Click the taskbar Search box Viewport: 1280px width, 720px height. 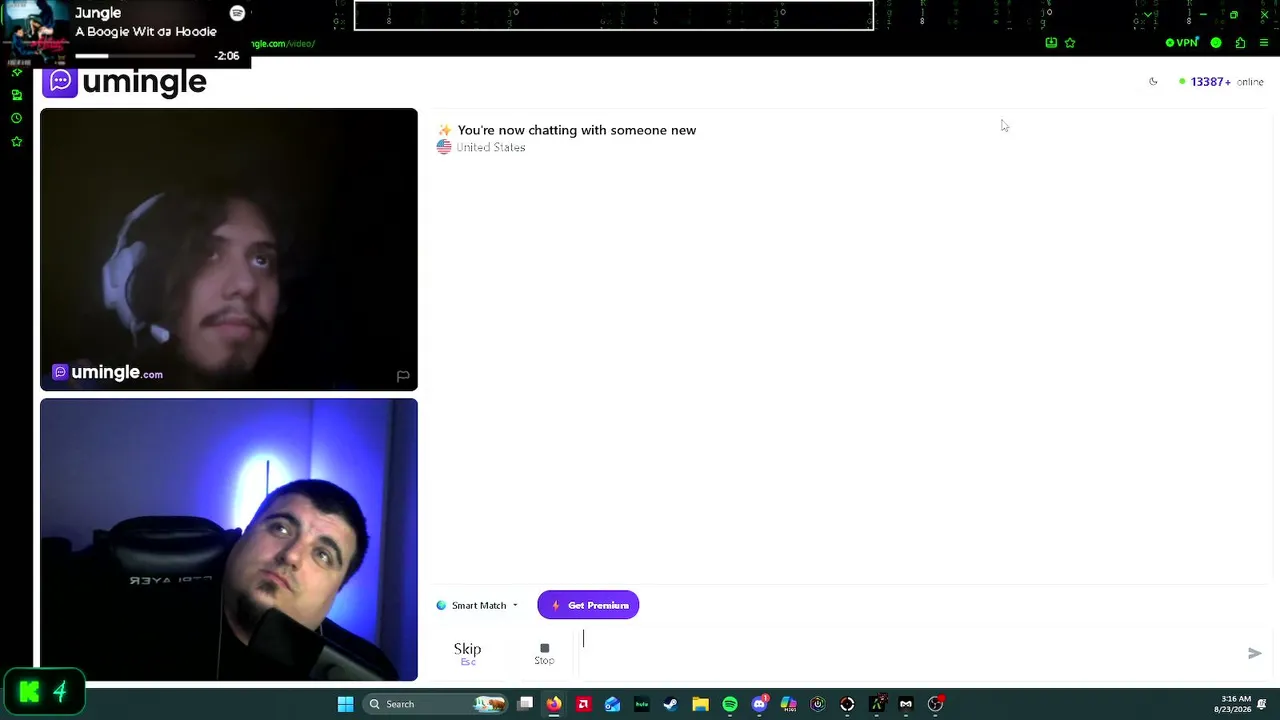tap(436, 704)
